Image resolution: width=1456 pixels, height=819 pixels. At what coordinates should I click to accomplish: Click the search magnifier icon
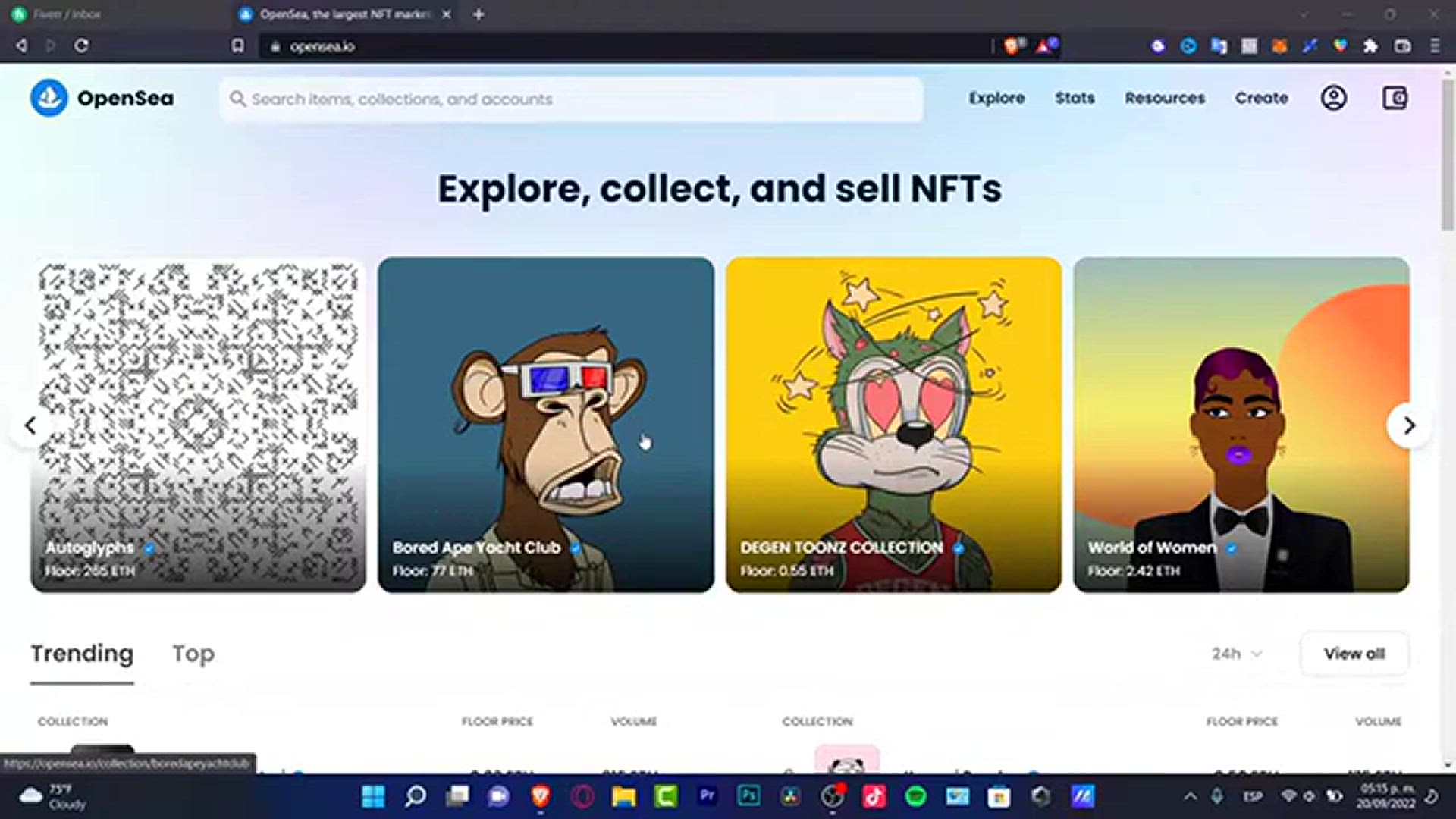point(237,99)
